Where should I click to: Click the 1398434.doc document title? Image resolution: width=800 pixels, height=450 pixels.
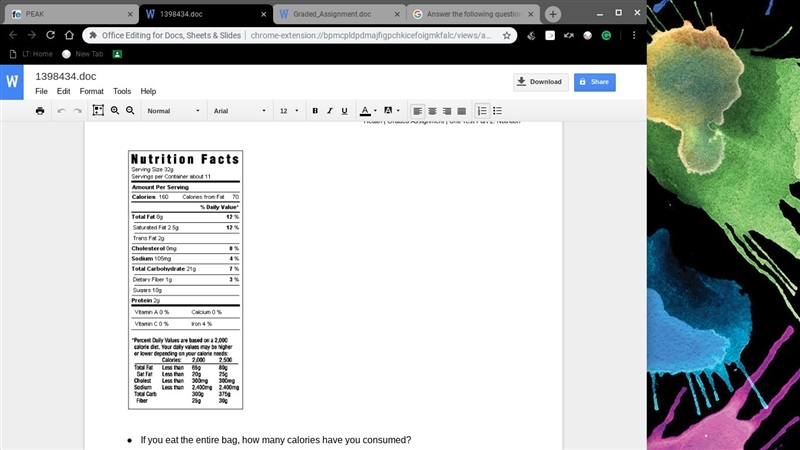coord(65,77)
